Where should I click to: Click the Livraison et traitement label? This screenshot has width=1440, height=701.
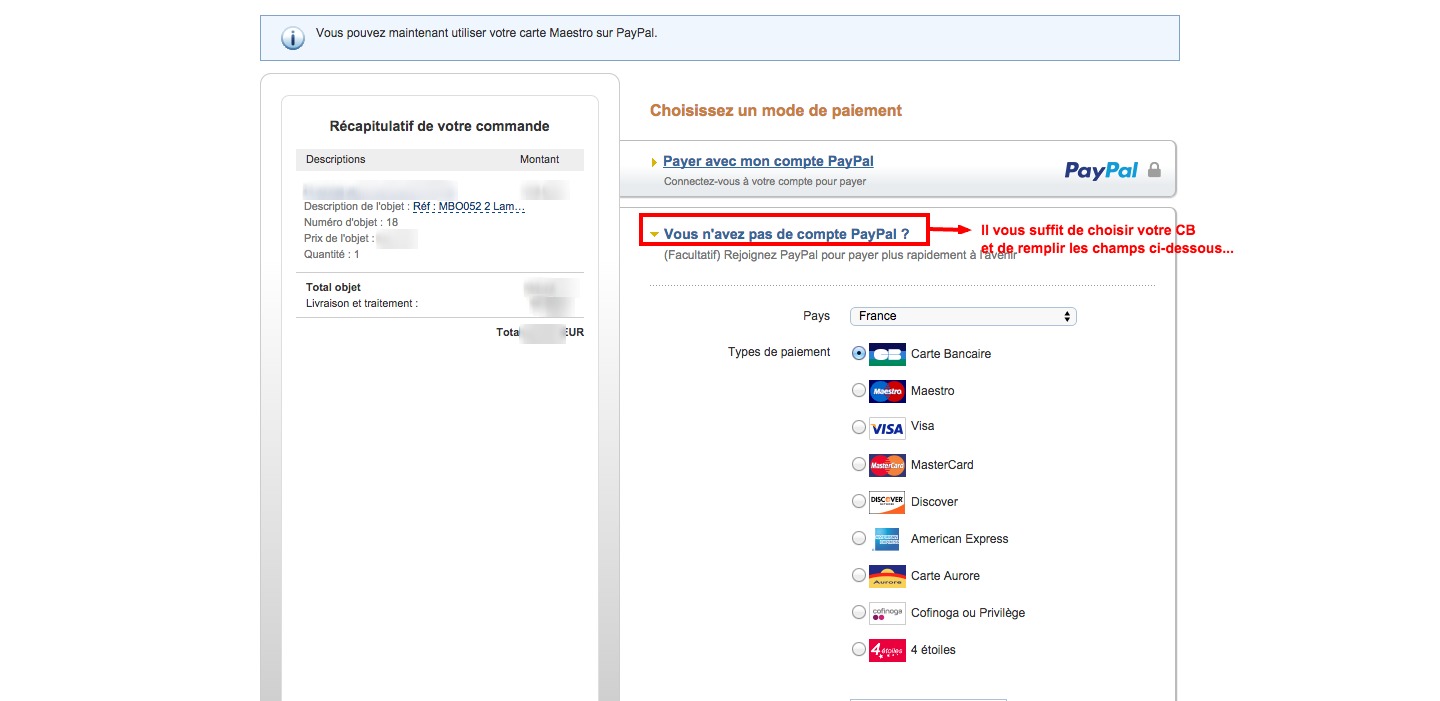362,303
